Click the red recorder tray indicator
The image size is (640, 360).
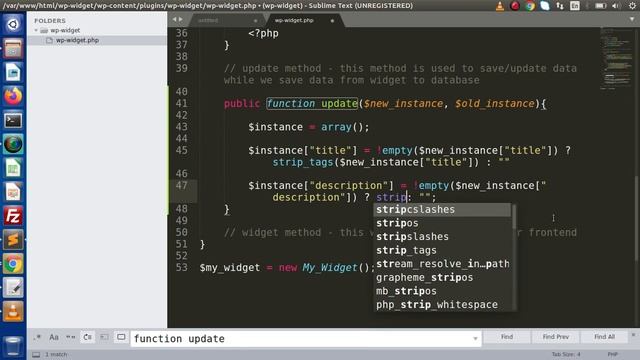click(515, 6)
